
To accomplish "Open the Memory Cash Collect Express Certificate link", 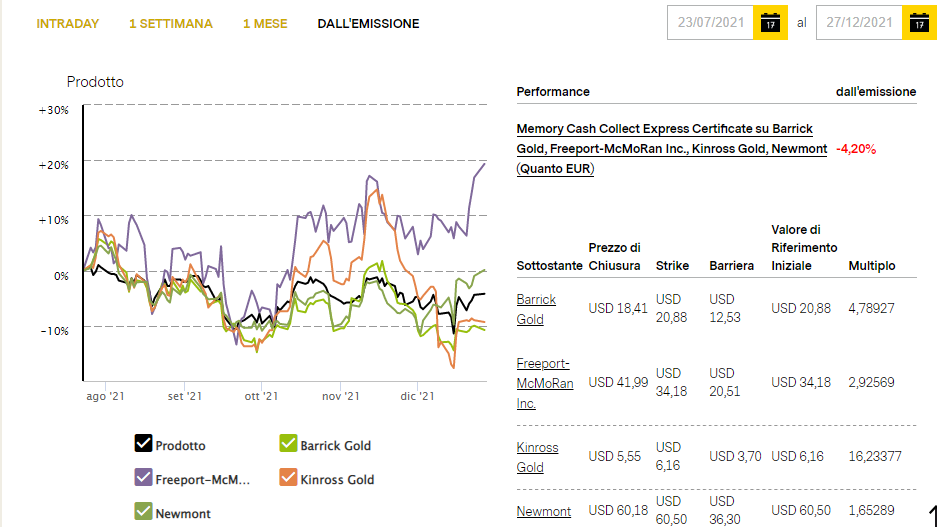I will click(x=672, y=149).
